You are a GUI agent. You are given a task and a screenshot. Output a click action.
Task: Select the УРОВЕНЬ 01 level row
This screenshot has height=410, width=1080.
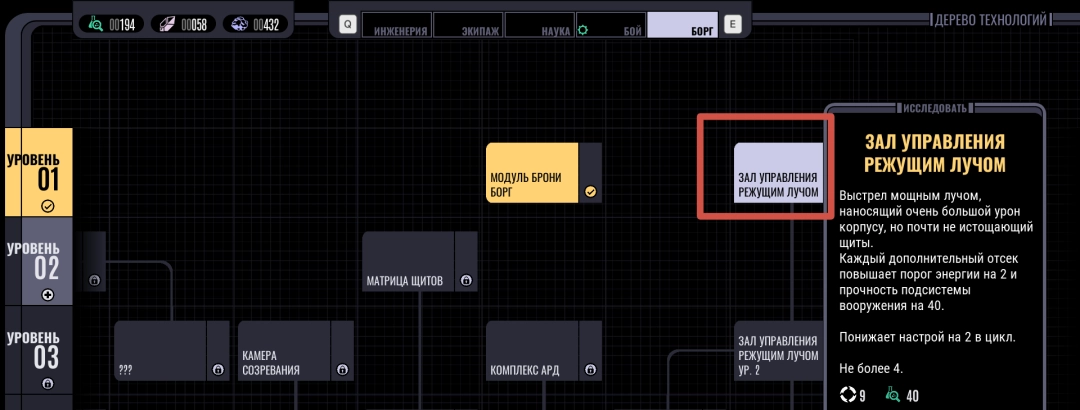38,172
